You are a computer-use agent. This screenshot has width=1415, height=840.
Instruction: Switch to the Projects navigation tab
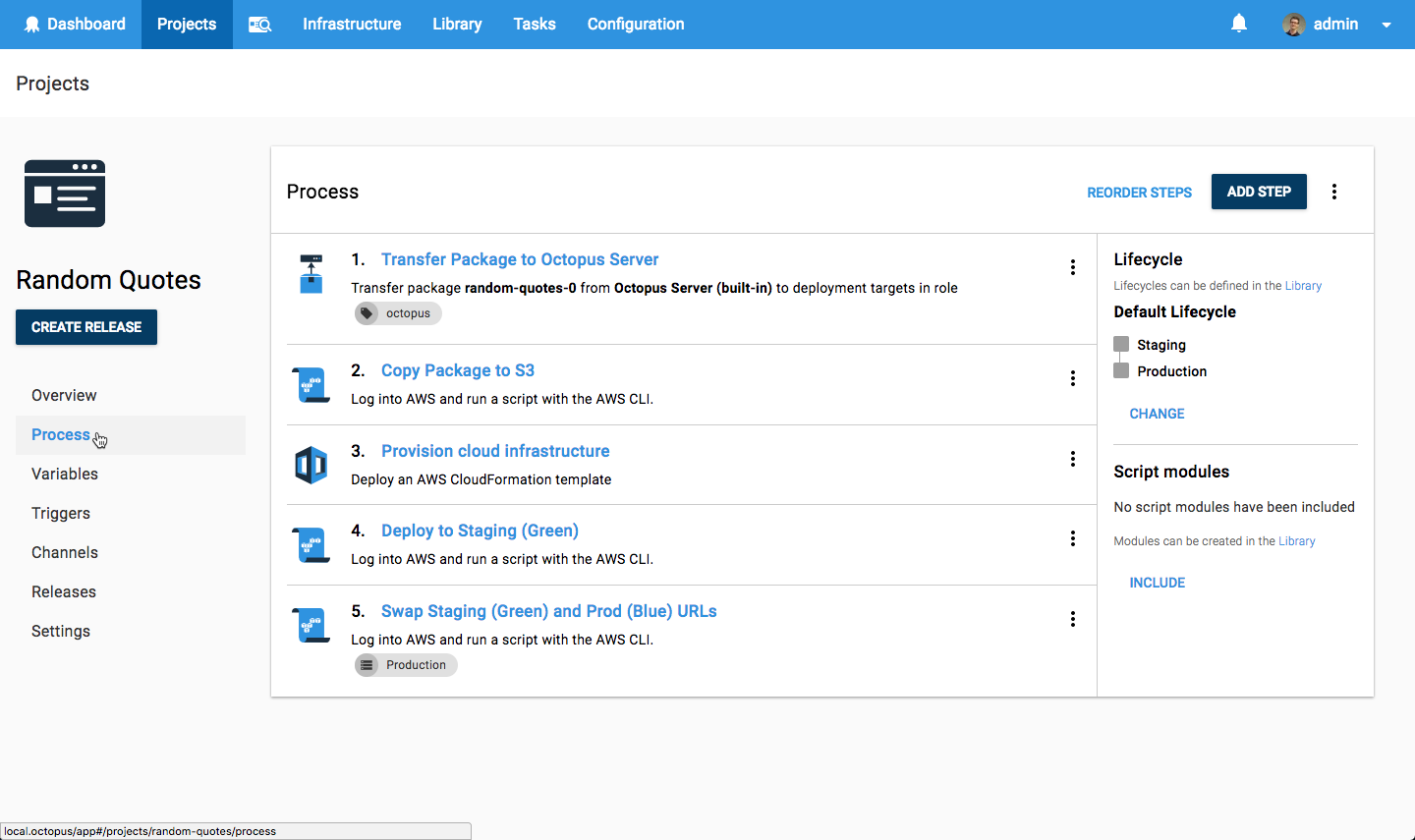(186, 24)
